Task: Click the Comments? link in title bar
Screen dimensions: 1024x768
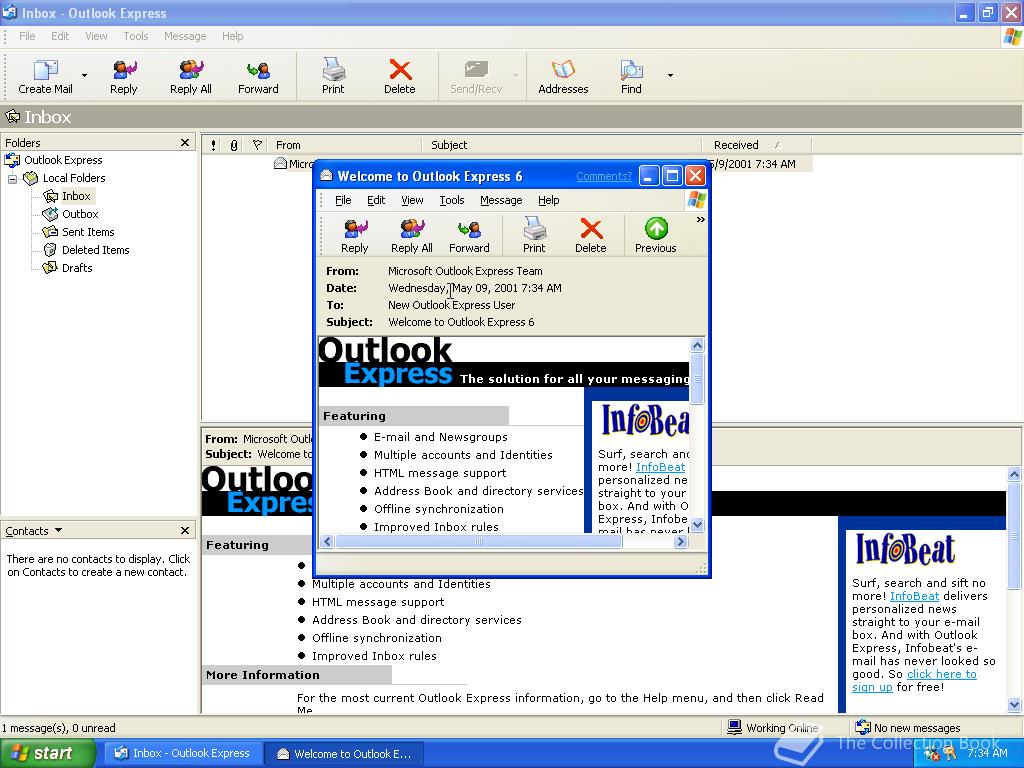Action: click(x=603, y=176)
